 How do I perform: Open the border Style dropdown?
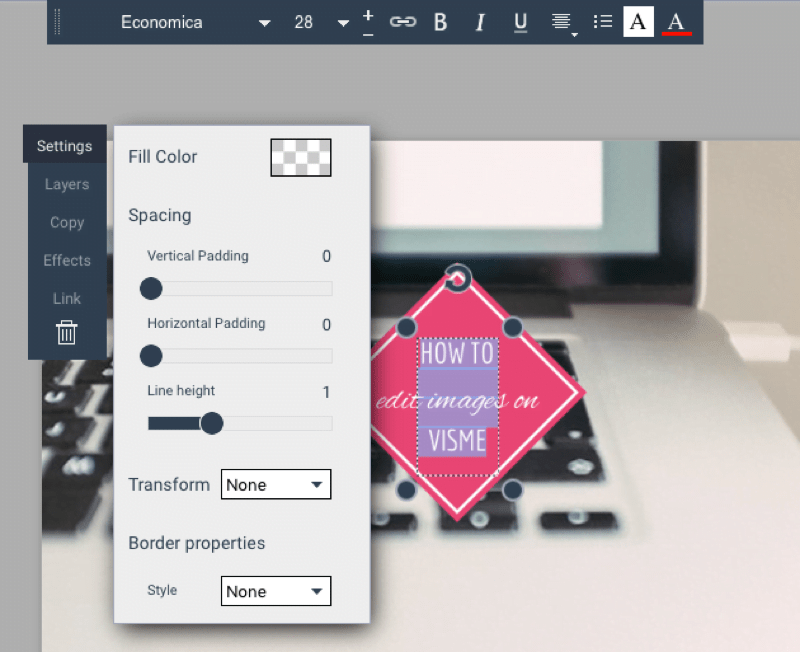pyautogui.click(x=276, y=591)
